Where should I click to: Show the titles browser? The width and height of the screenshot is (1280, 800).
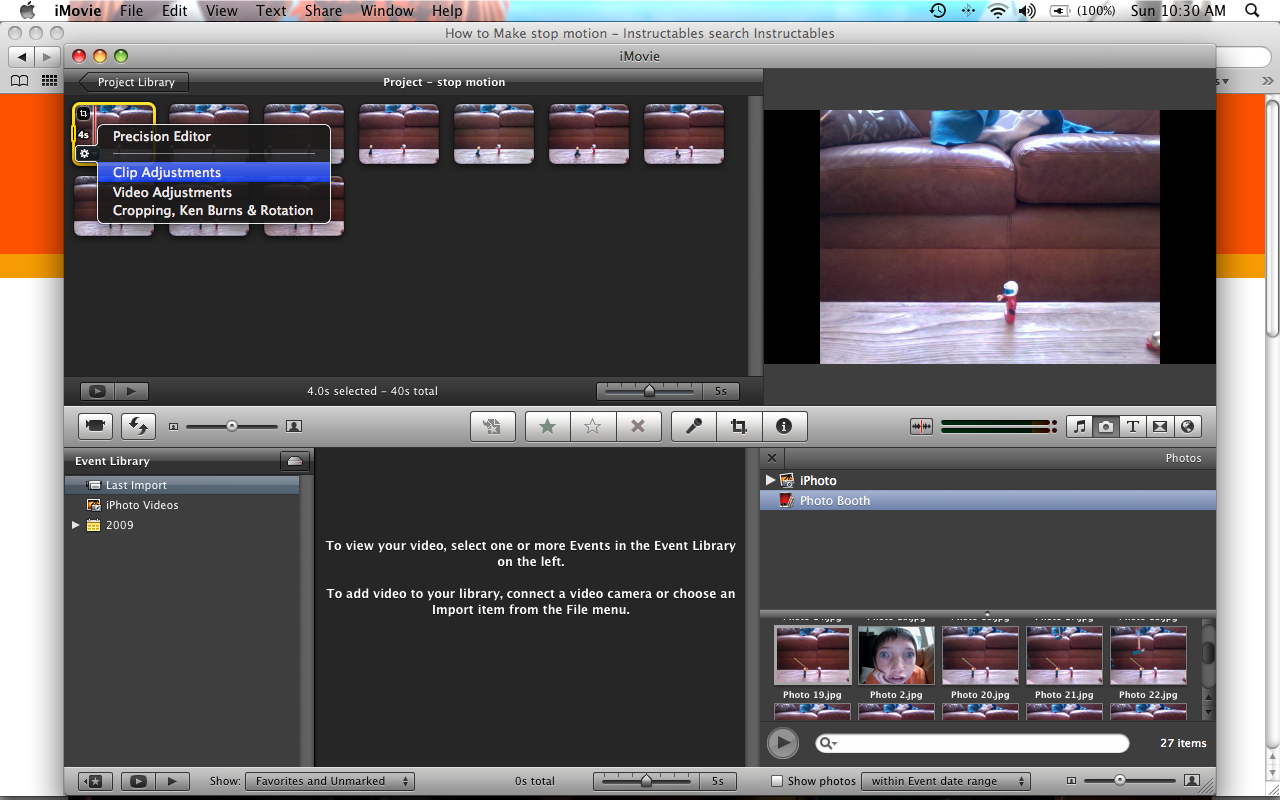click(1133, 426)
